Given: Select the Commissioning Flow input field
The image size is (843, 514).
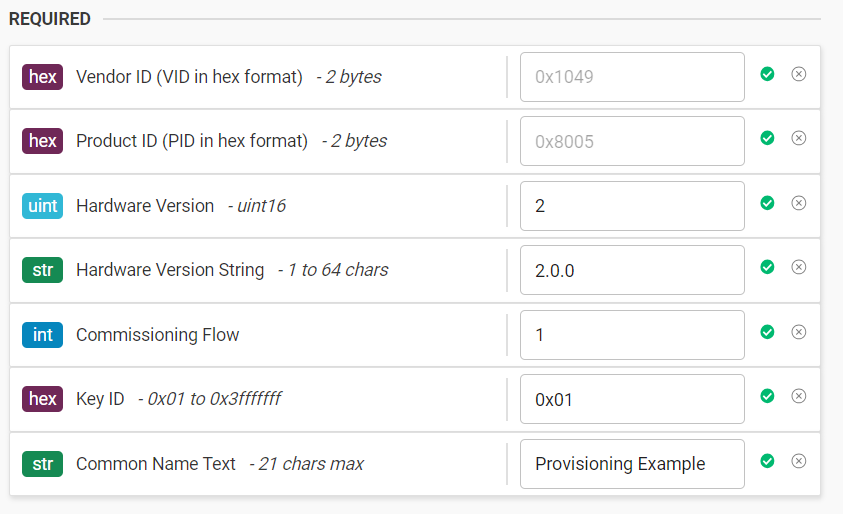Looking at the screenshot, I should [x=632, y=335].
